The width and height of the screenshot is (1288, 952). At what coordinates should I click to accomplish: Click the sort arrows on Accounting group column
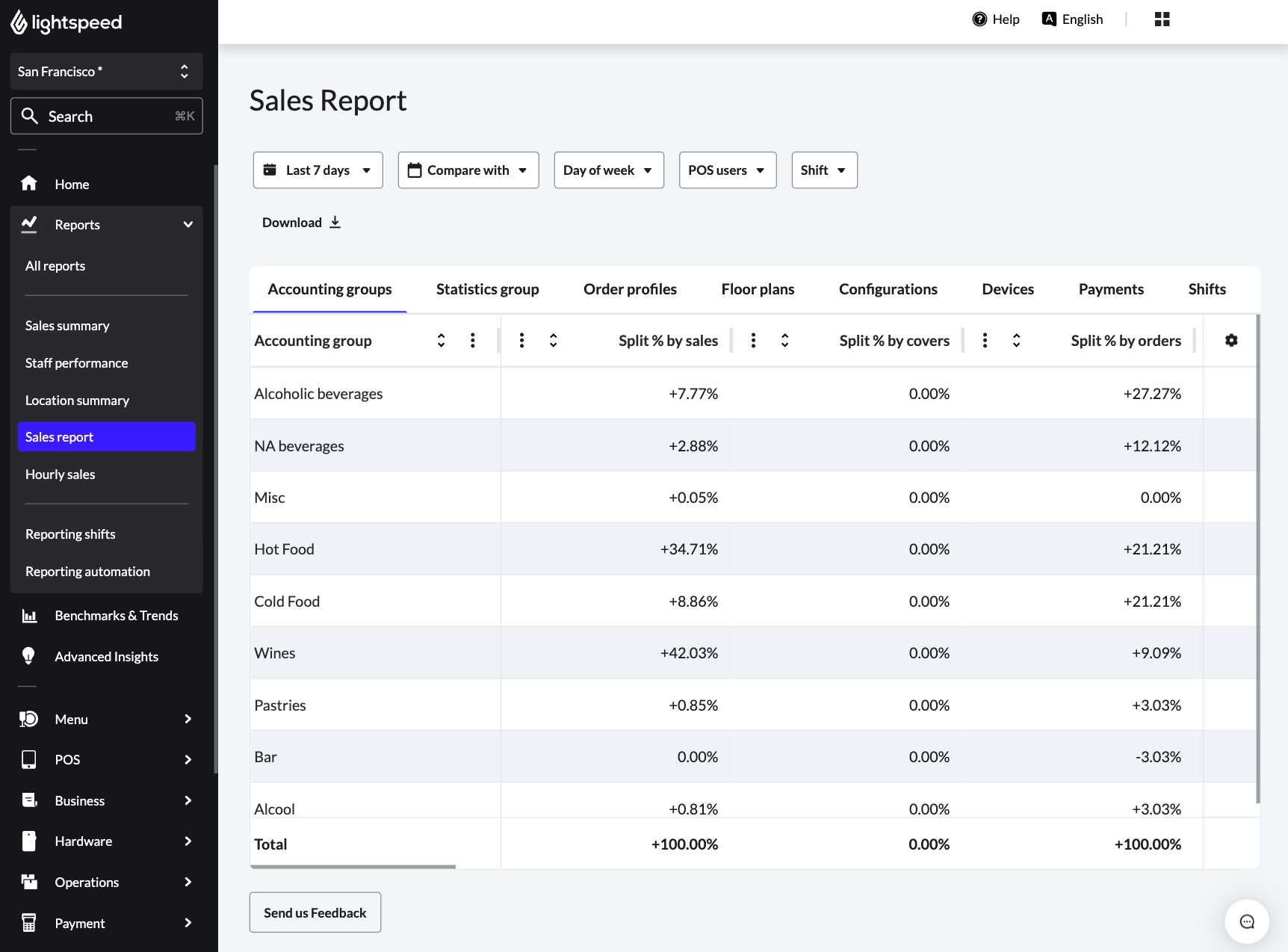pos(441,340)
